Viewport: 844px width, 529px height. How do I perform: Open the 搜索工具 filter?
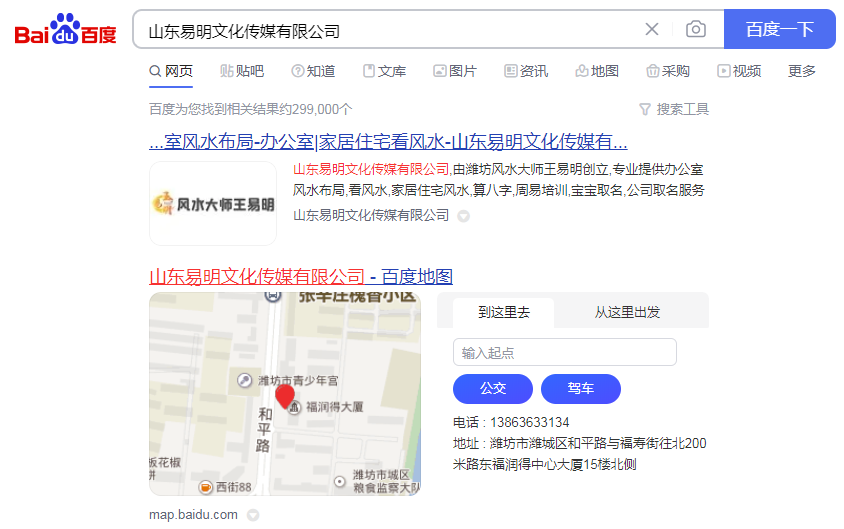674,109
